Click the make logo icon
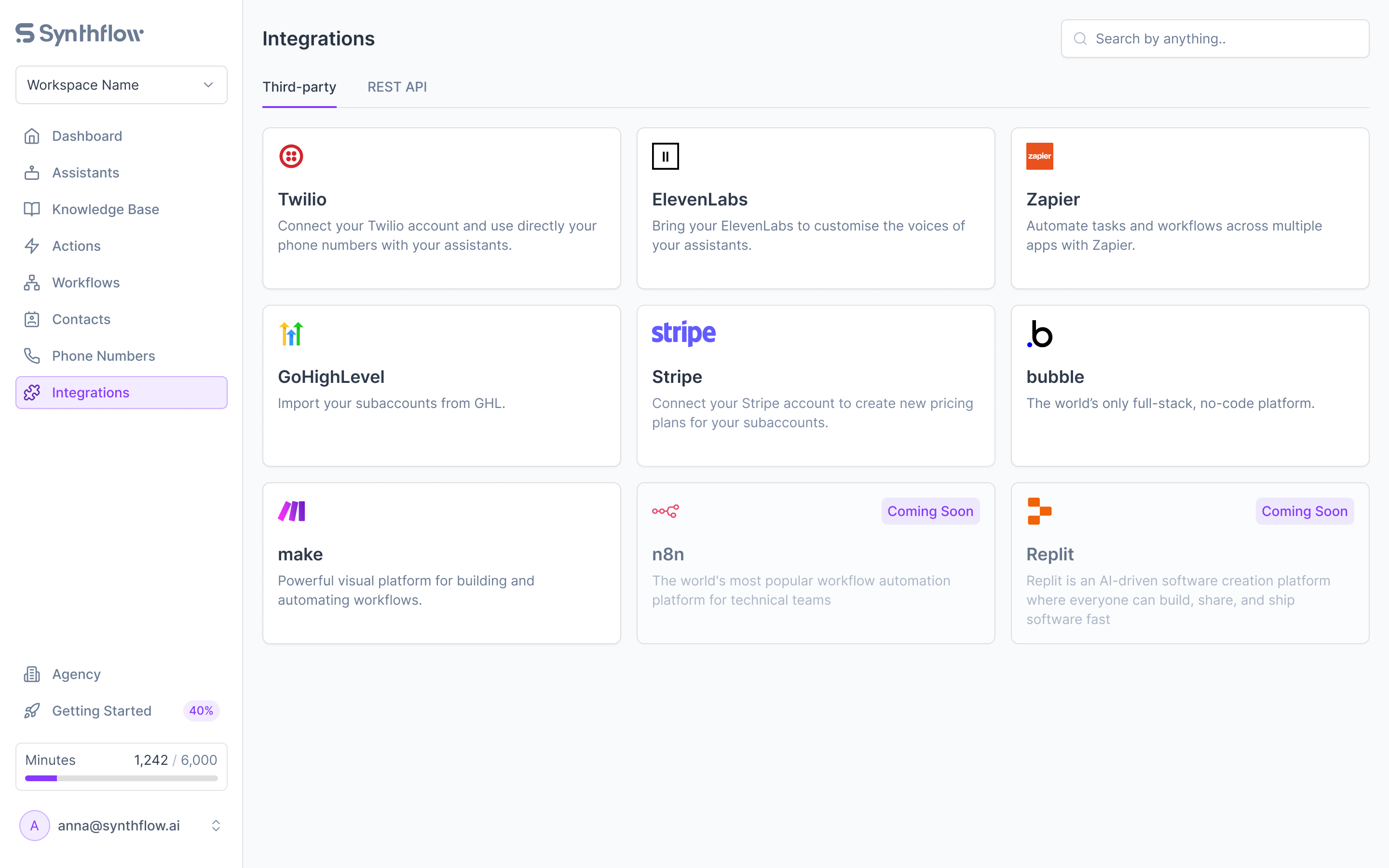Screen dimensions: 1389x868 291,511
